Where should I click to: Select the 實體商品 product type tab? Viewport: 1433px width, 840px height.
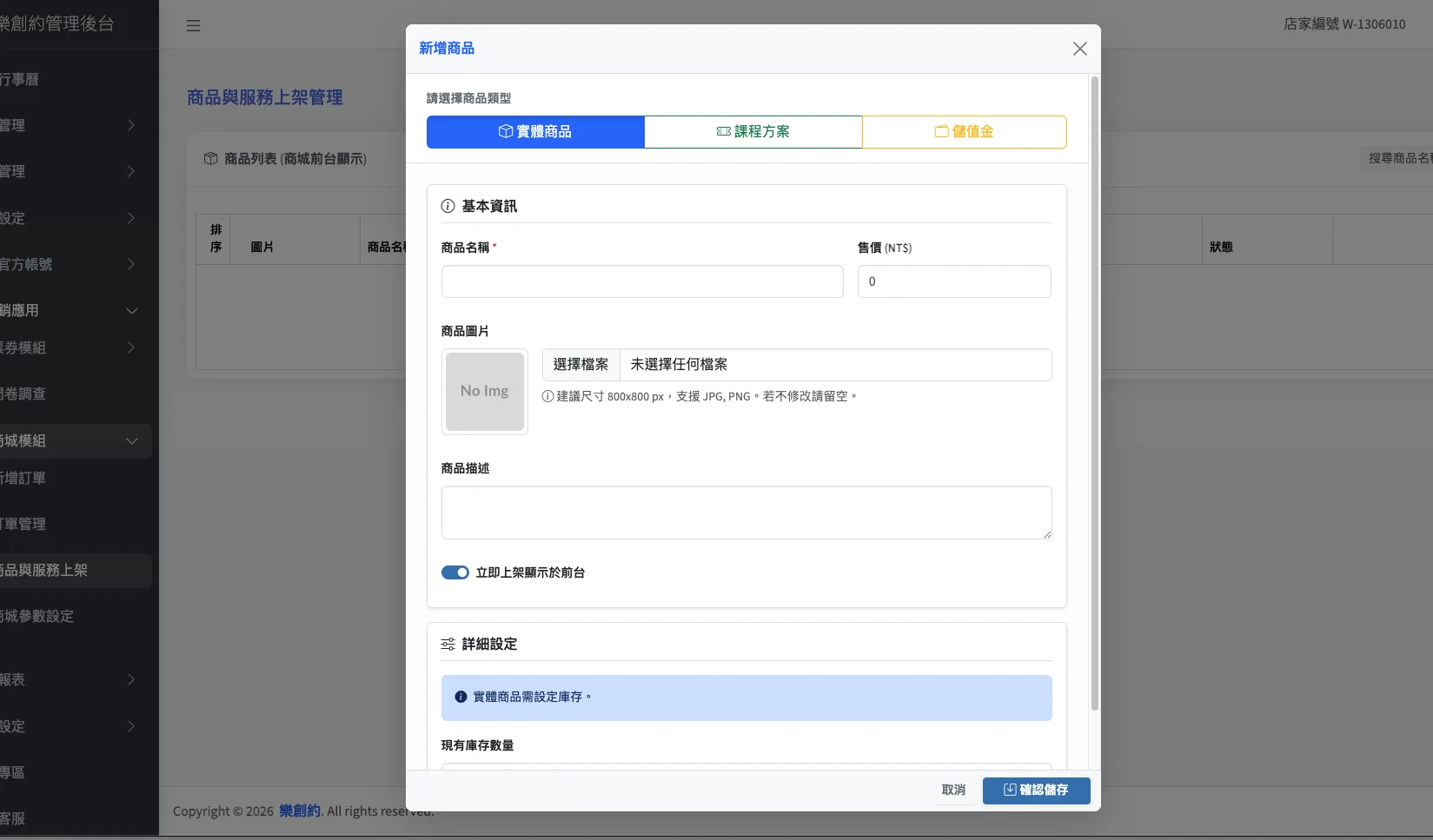[x=534, y=132]
